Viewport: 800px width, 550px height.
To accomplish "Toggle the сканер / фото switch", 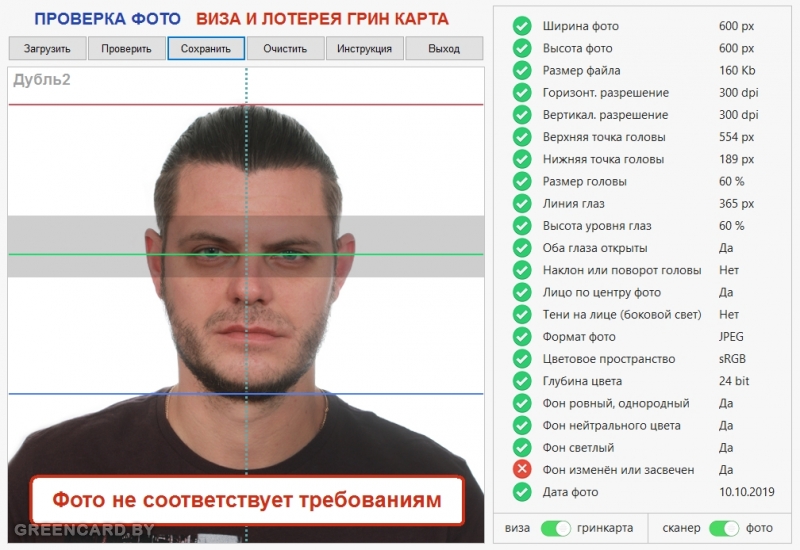I will tap(724, 528).
